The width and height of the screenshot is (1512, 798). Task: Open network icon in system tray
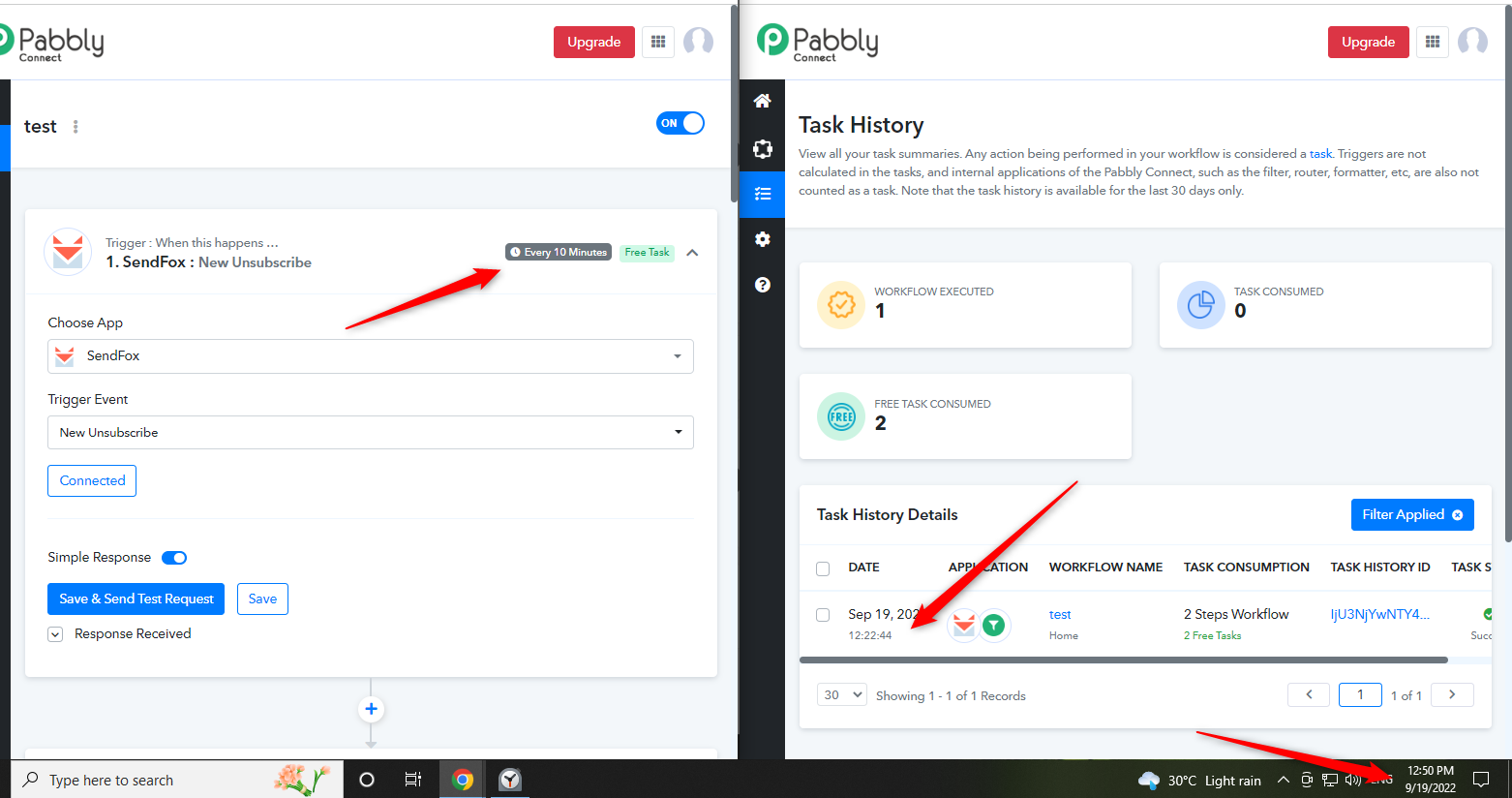tap(1330, 780)
